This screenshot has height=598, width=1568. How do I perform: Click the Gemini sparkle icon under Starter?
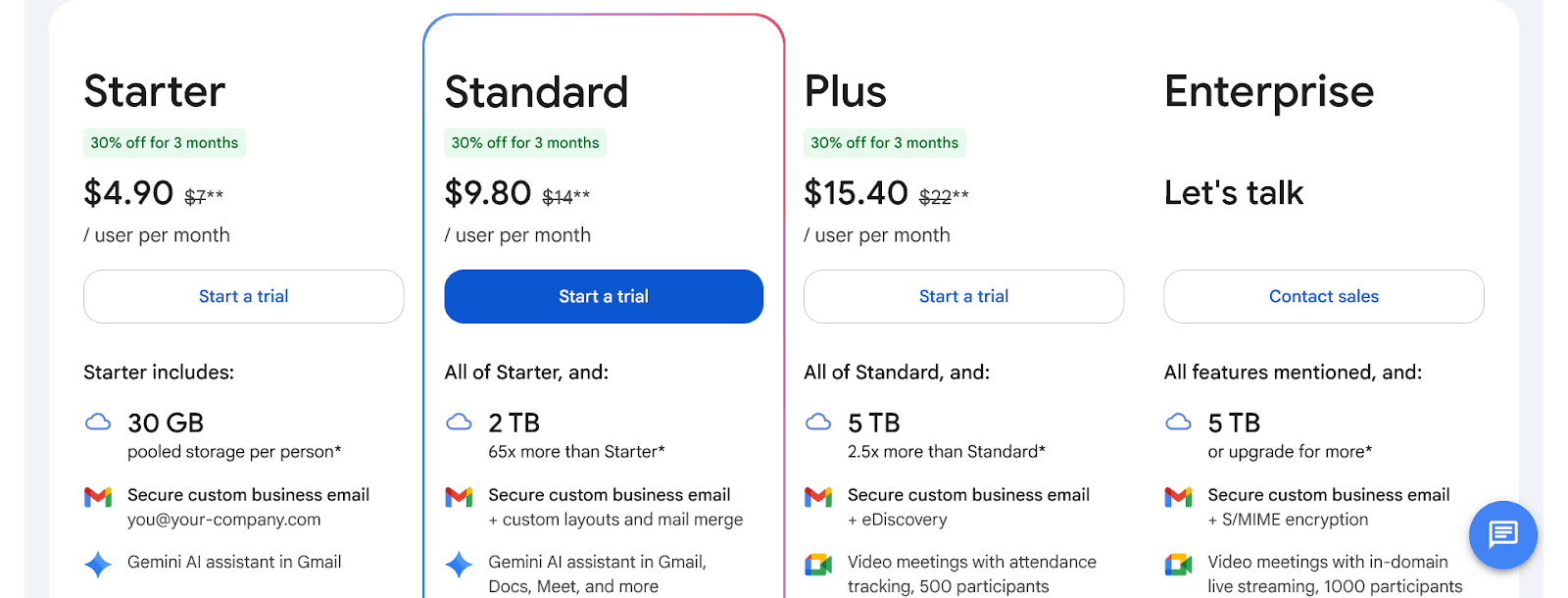point(98,564)
